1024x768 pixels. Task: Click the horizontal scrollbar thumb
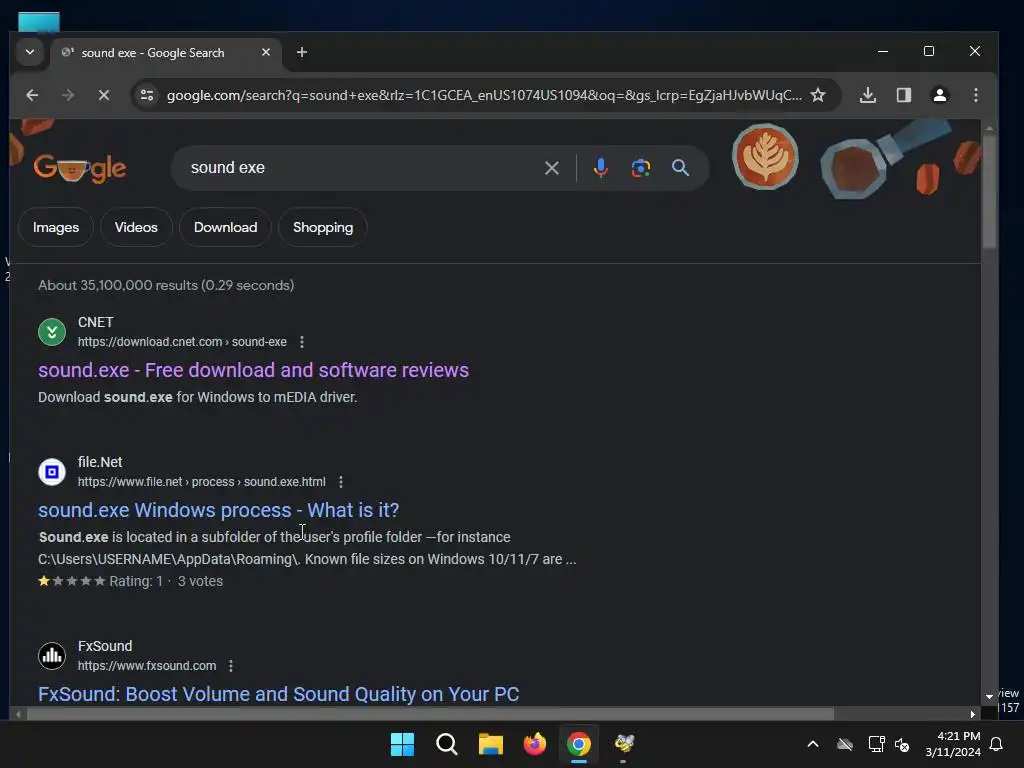tap(430, 714)
